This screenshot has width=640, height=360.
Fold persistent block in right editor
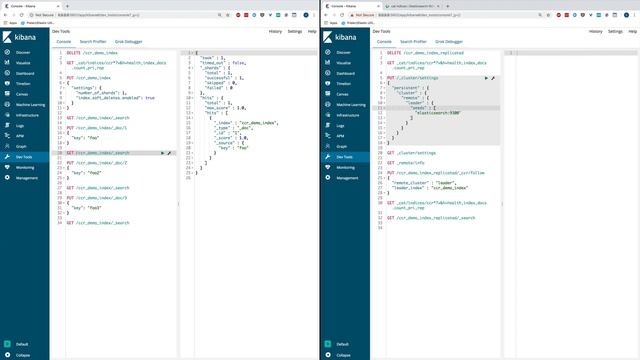pyautogui.click(x=385, y=88)
